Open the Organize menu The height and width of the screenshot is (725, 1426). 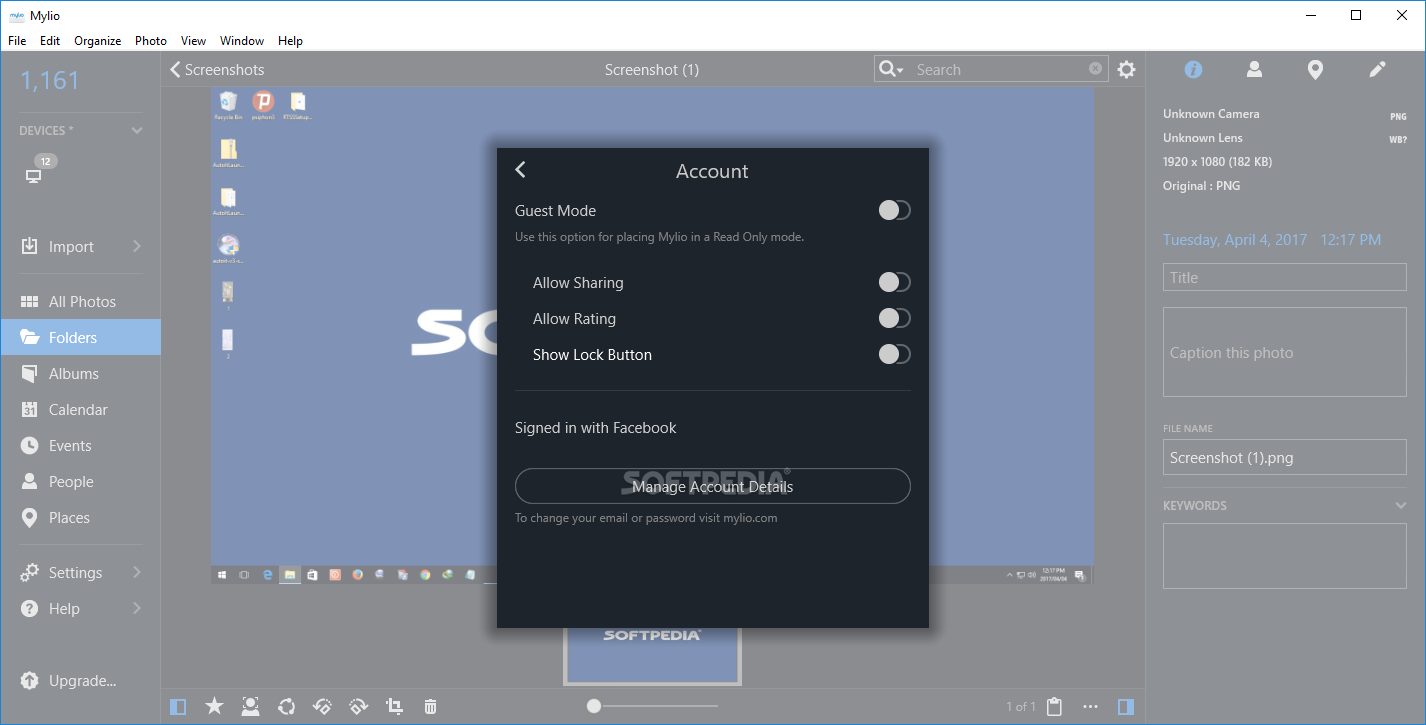tap(98, 41)
